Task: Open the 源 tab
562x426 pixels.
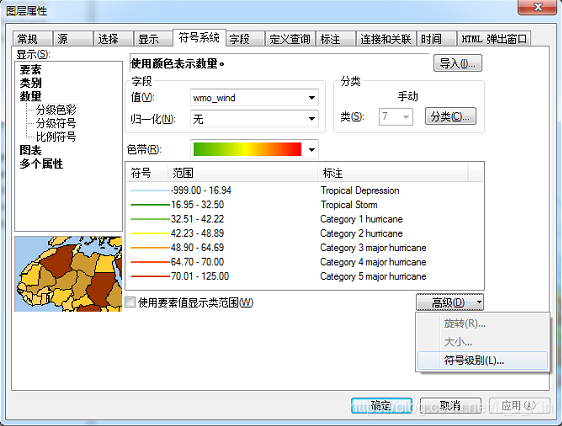Action: pyautogui.click(x=73, y=39)
